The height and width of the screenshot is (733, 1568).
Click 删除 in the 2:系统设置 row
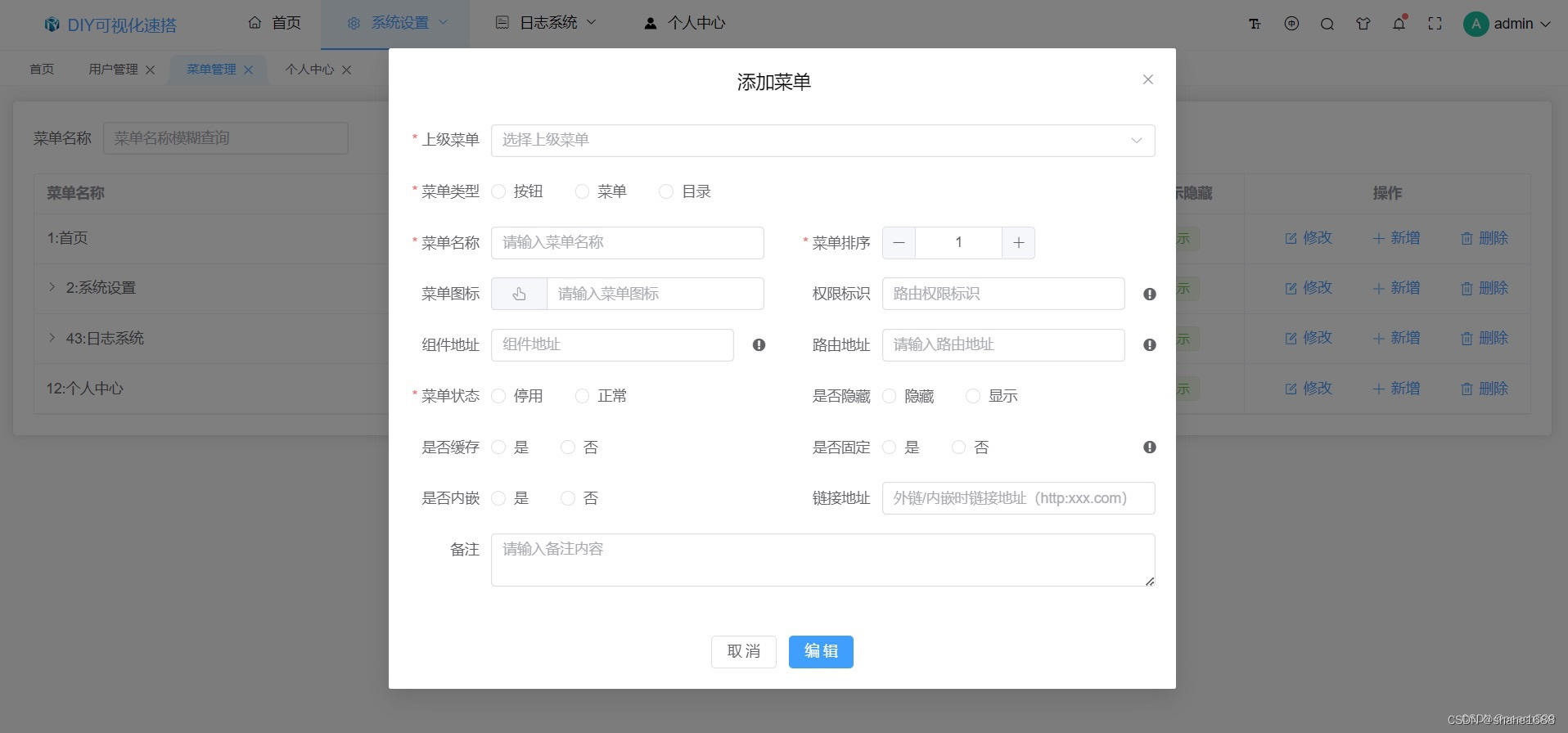click(1485, 288)
